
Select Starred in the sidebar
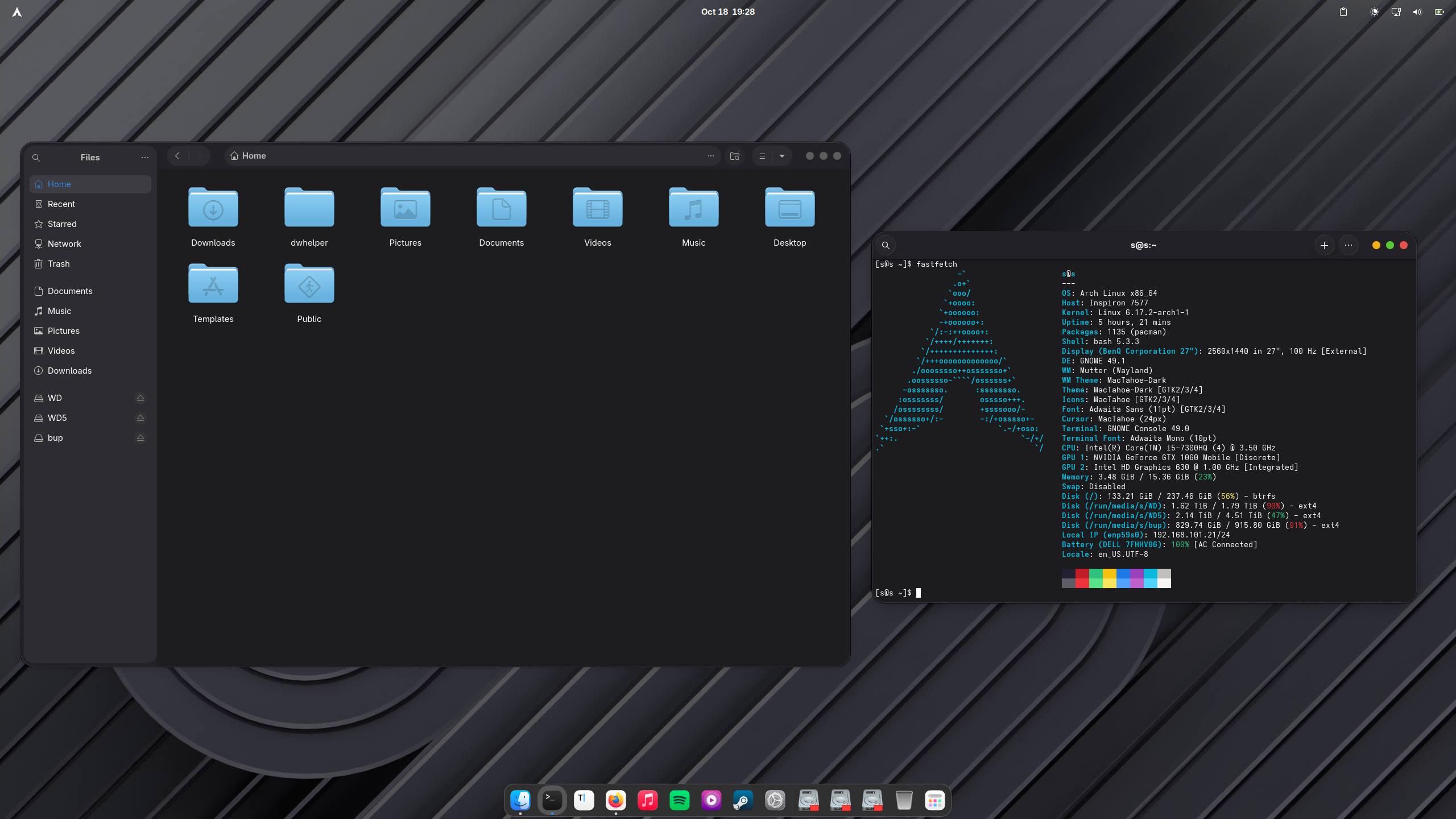click(x=62, y=224)
